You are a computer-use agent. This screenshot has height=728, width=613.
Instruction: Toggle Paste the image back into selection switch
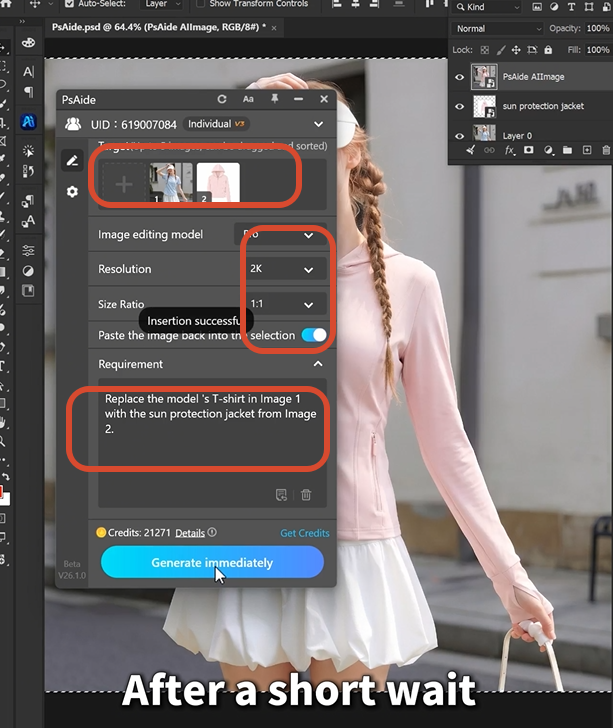314,335
